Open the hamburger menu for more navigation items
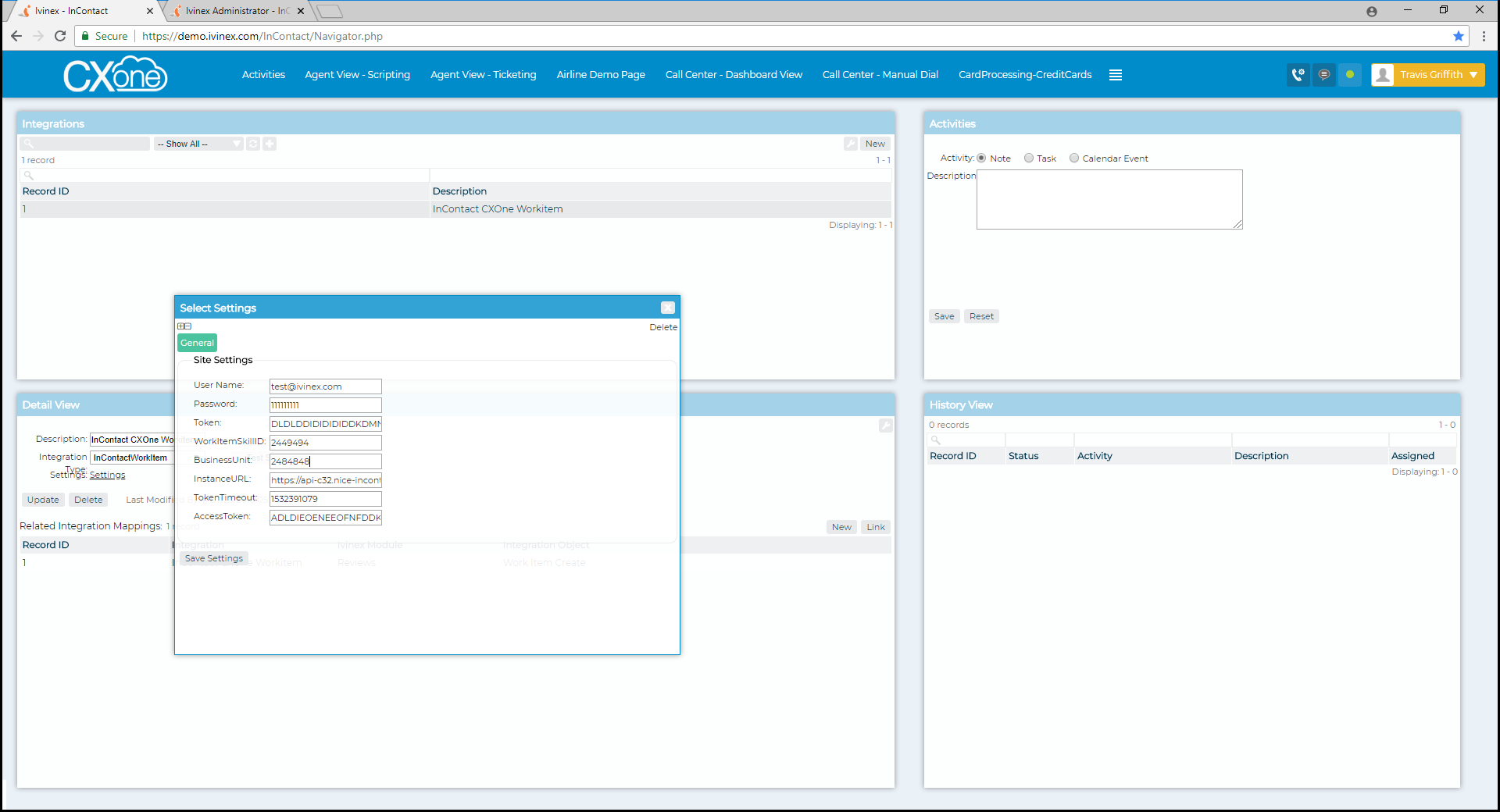Screen dimensions: 1500x812 1116,75
